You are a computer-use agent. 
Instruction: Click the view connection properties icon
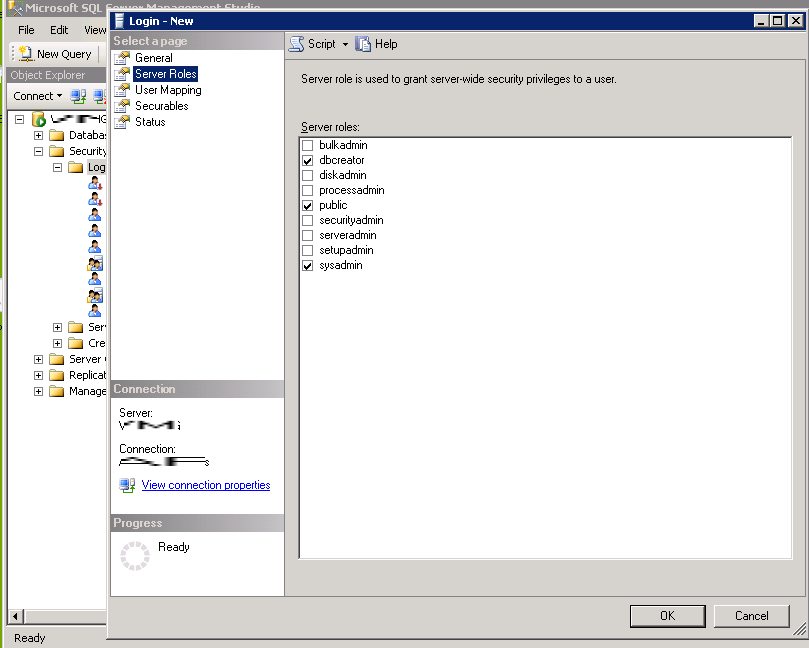point(127,485)
